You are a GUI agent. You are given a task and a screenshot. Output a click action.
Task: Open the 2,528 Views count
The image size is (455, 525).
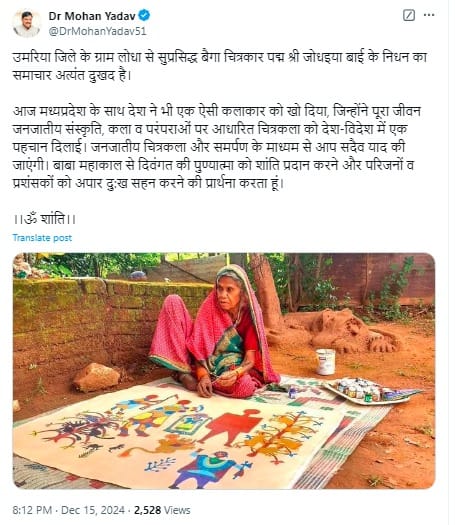tap(162, 510)
